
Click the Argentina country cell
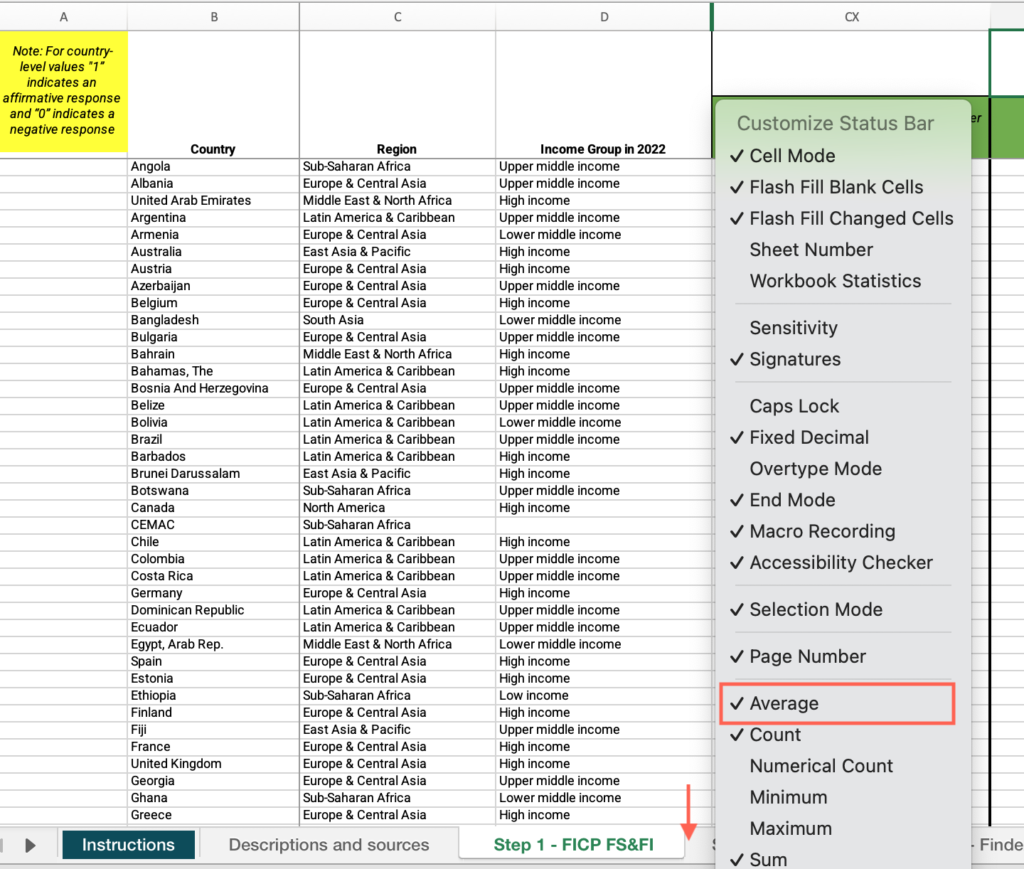point(214,217)
